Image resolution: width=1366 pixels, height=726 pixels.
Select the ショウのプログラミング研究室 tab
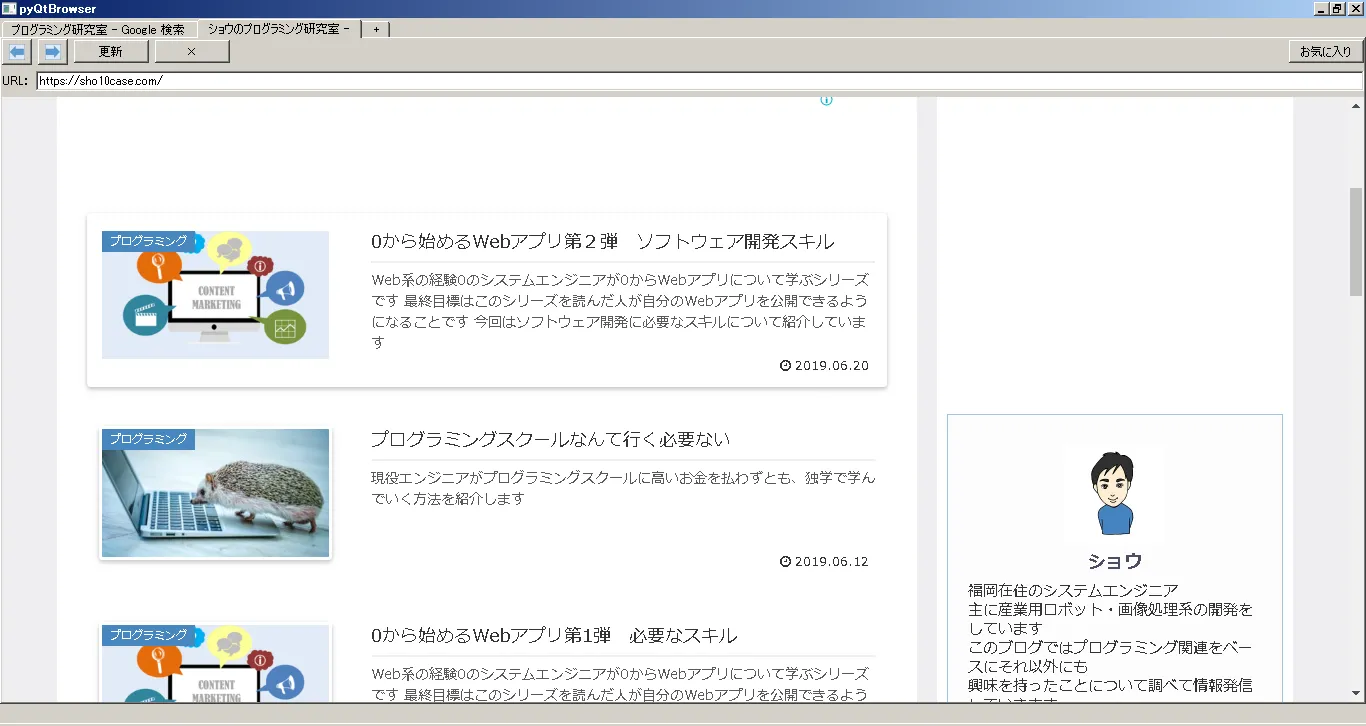(x=278, y=29)
